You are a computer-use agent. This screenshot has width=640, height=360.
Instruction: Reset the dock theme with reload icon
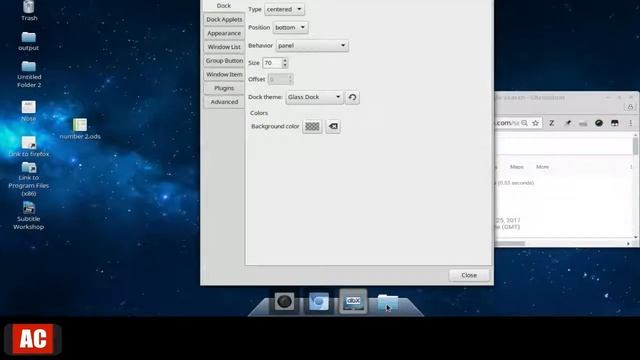[352, 97]
